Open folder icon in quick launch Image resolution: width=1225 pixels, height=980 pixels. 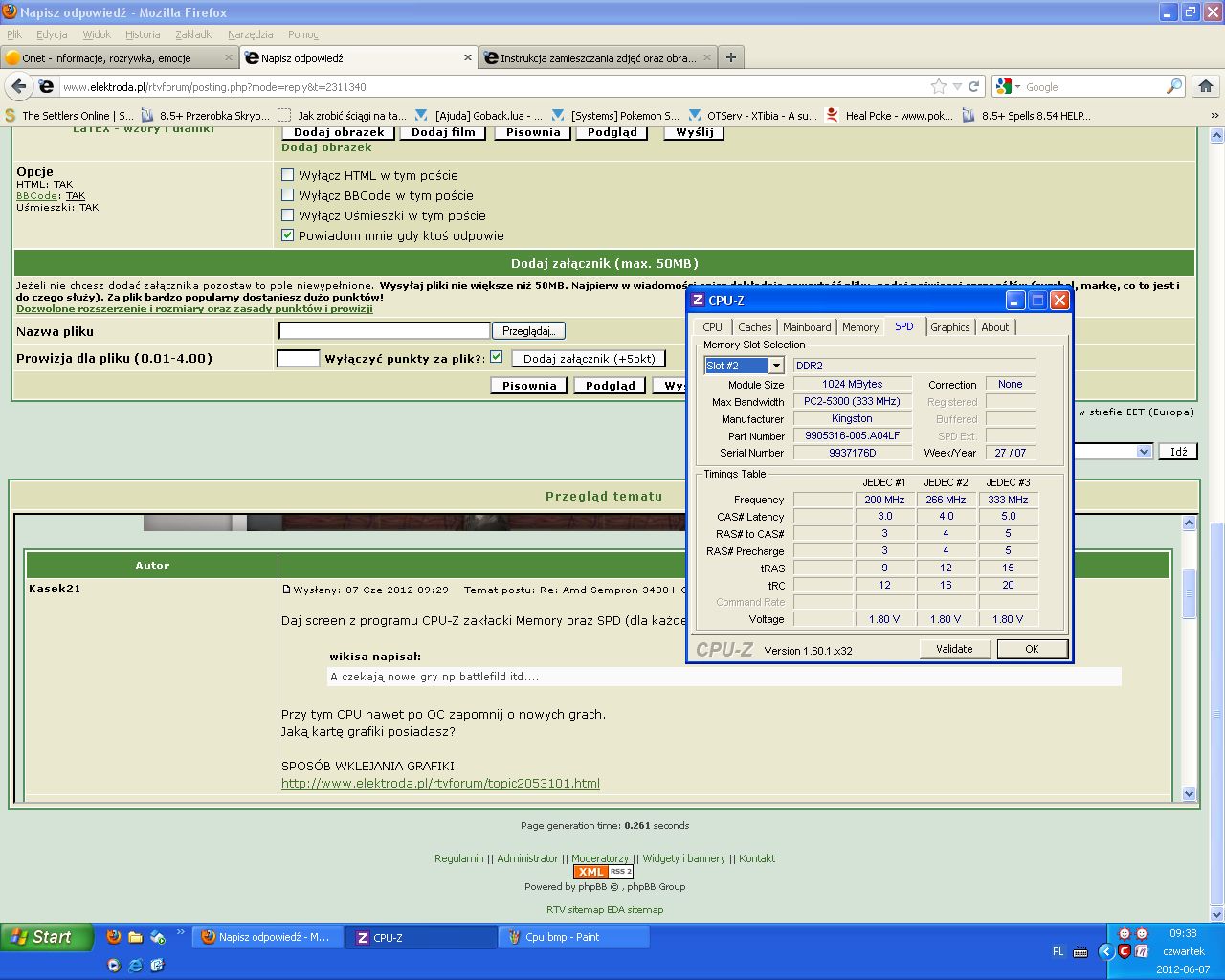click(136, 937)
